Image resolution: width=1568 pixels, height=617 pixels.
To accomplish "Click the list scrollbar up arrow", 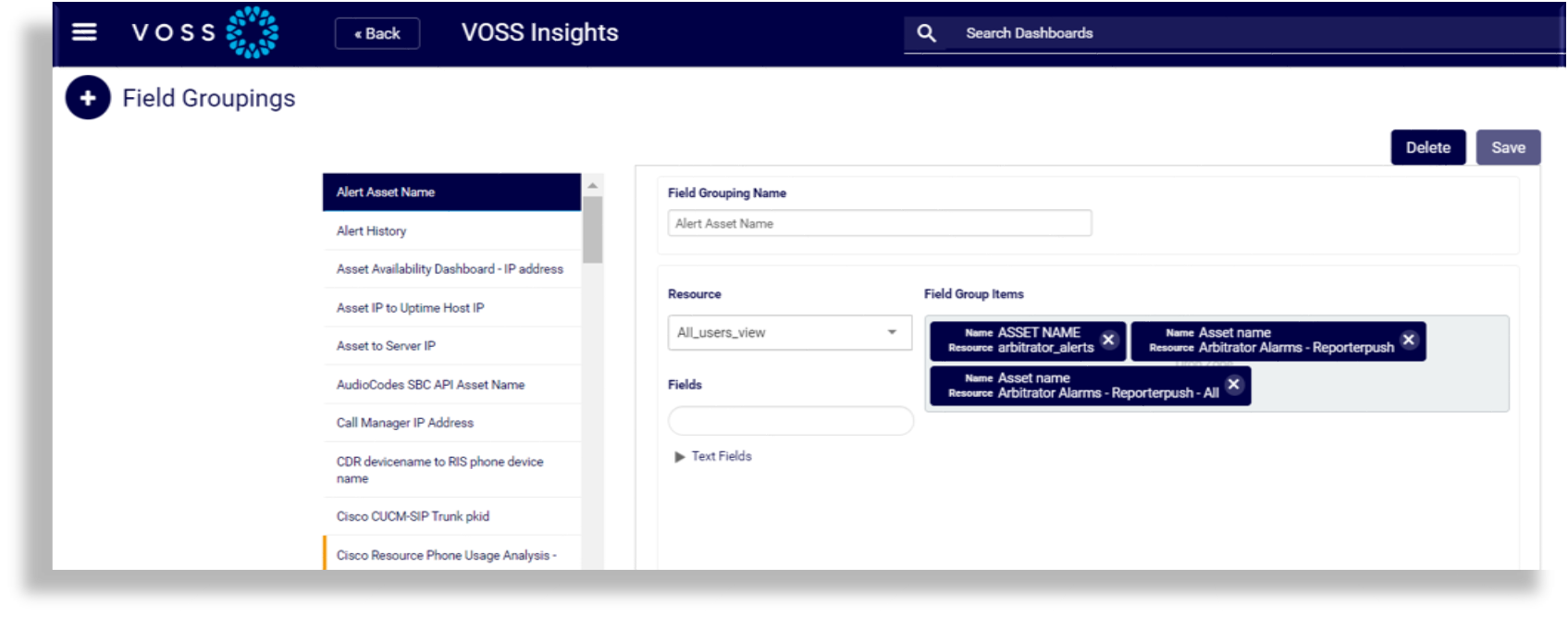I will point(593,185).
